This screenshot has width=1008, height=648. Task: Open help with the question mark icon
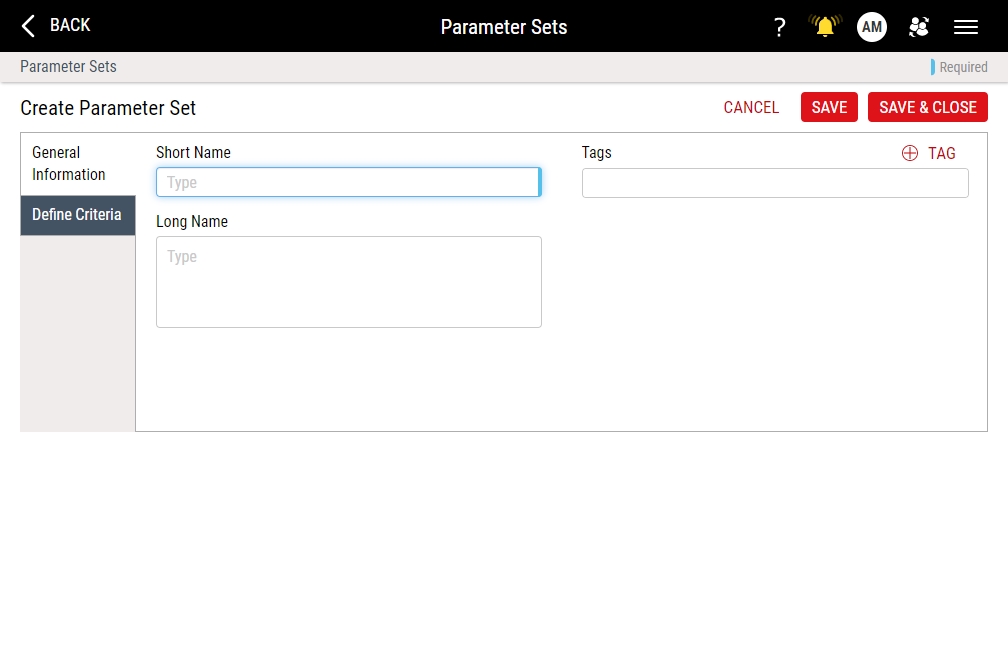[780, 27]
